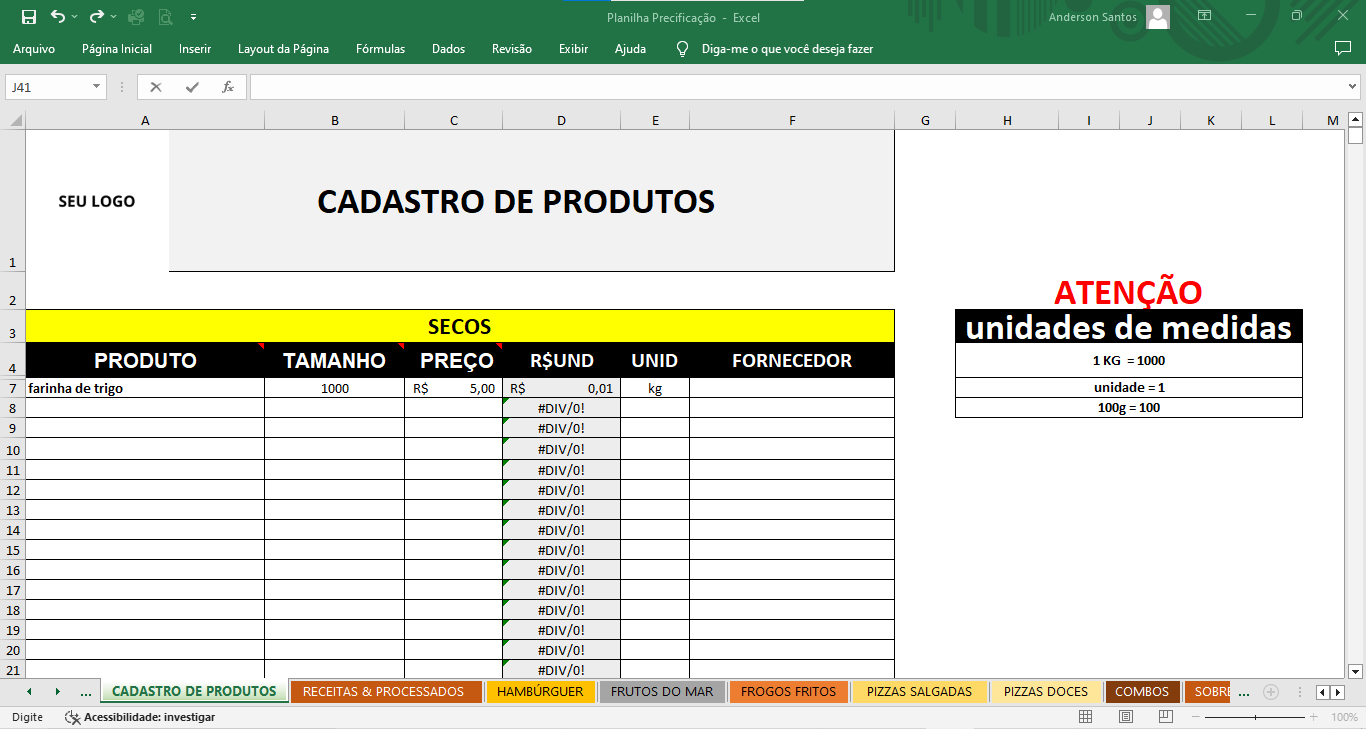
Task: Select the farinha de trigo cell
Action: coord(145,388)
